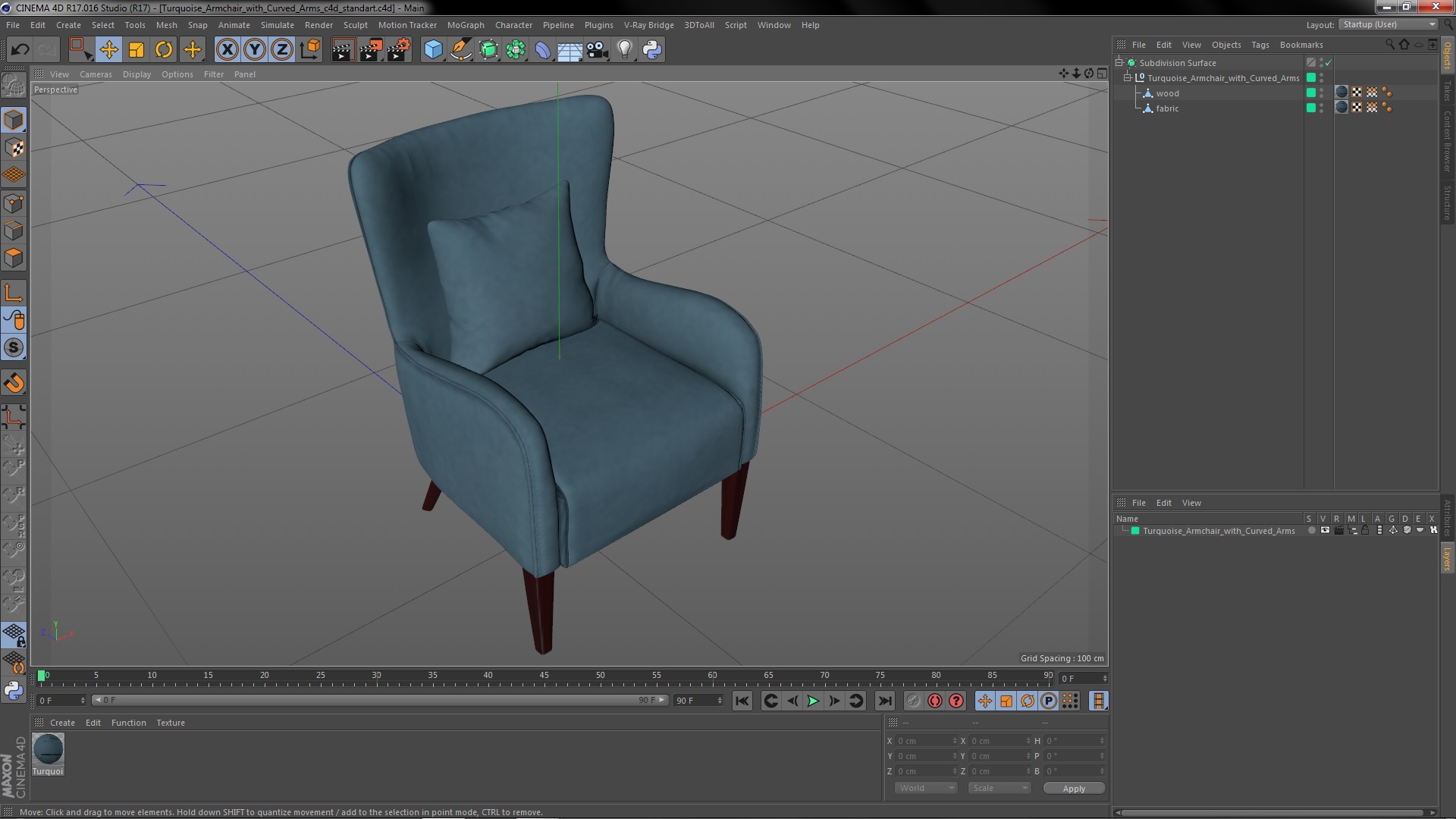The height and width of the screenshot is (819, 1456).
Task: Open Python script icon in toolbar
Action: (652, 50)
